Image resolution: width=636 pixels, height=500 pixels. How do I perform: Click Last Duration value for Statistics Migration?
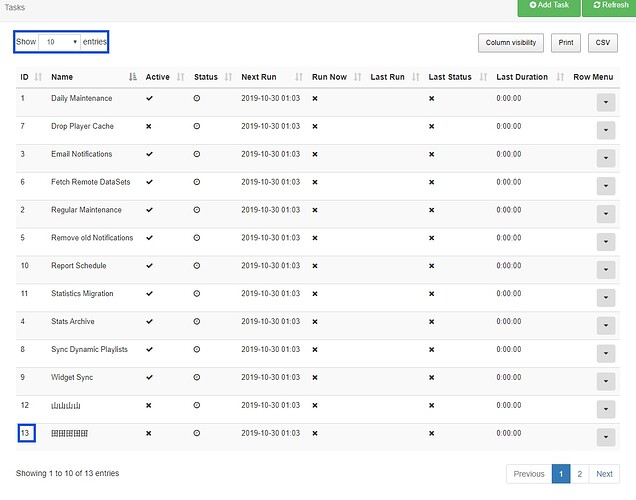coord(509,294)
